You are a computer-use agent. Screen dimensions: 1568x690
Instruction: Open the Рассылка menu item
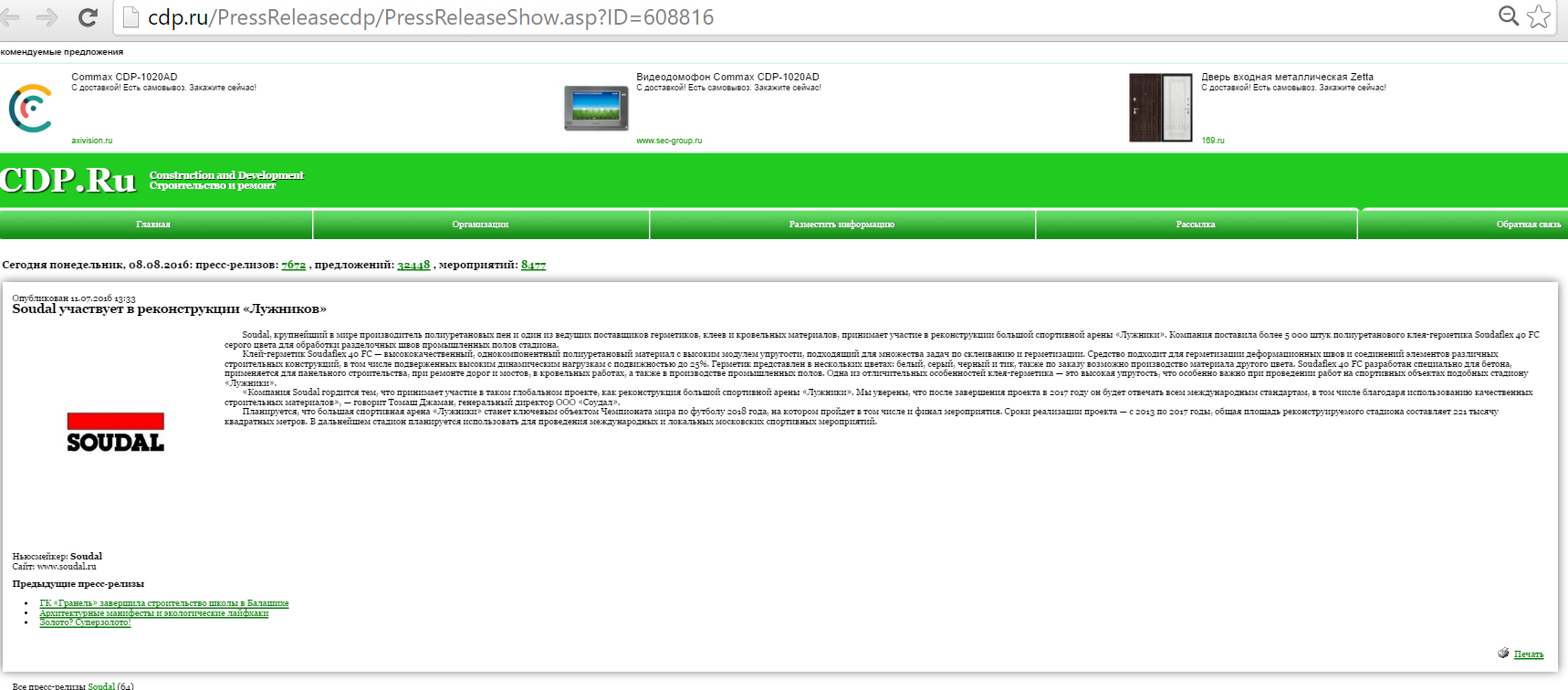tap(1196, 225)
